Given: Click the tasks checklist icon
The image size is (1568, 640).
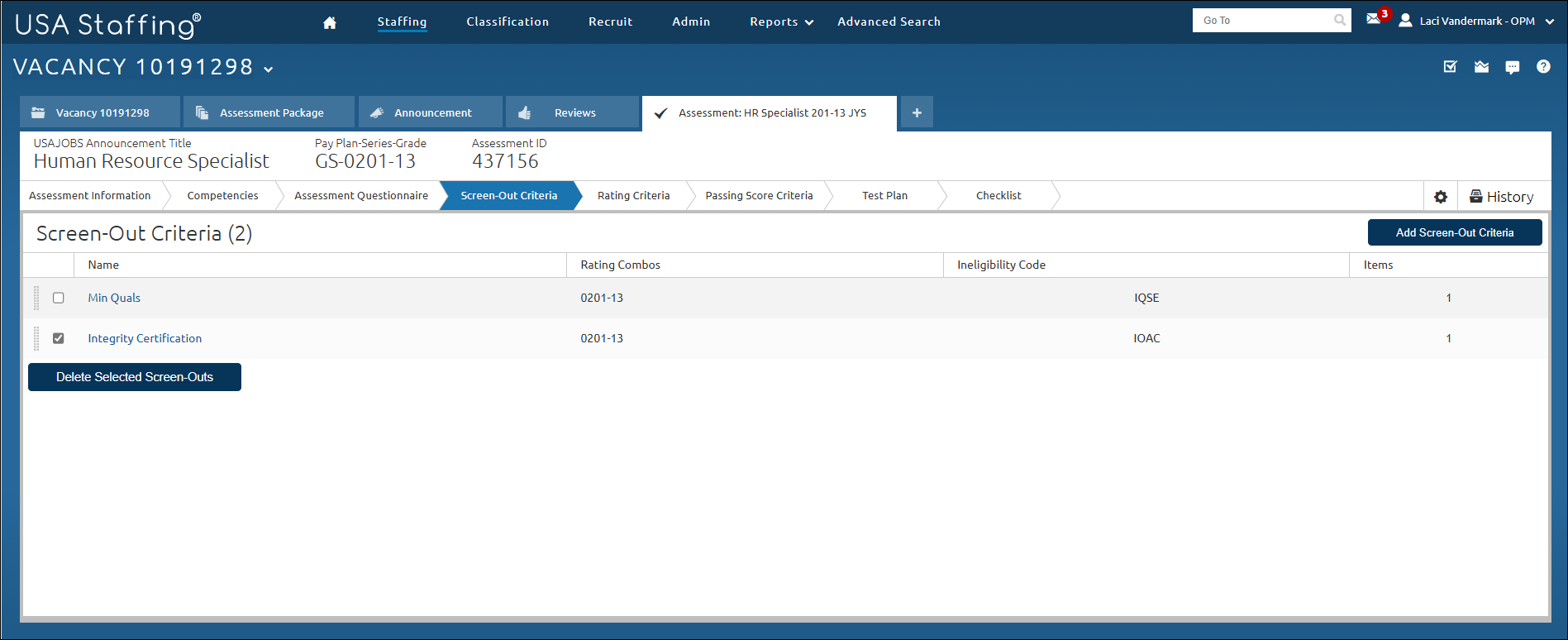Looking at the screenshot, I should point(1450,67).
